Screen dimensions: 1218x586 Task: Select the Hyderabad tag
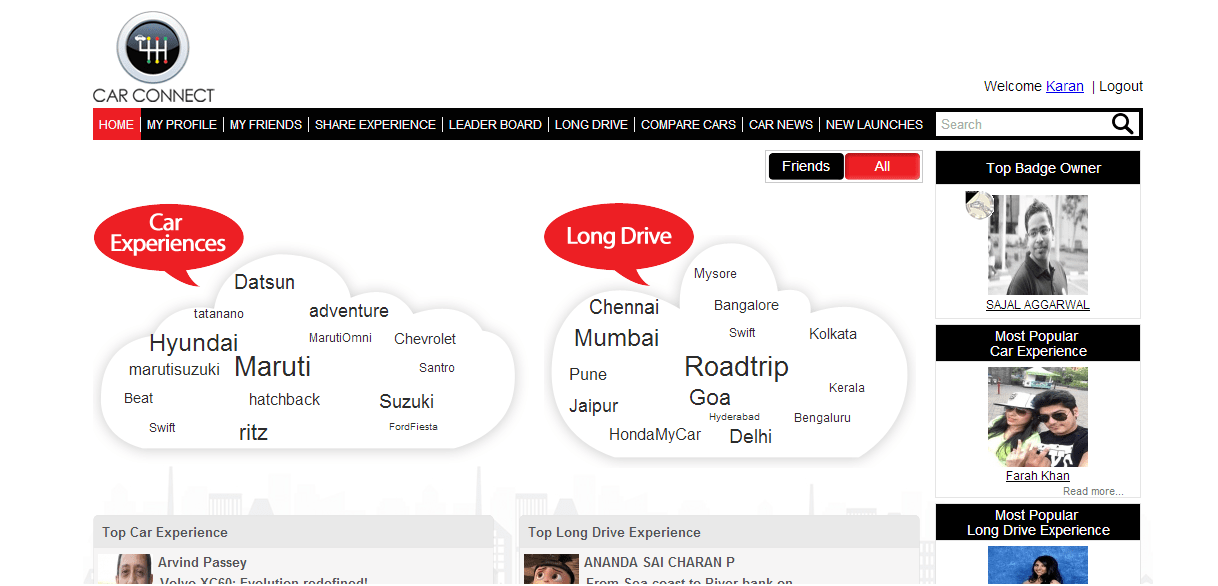pyautogui.click(x=734, y=417)
